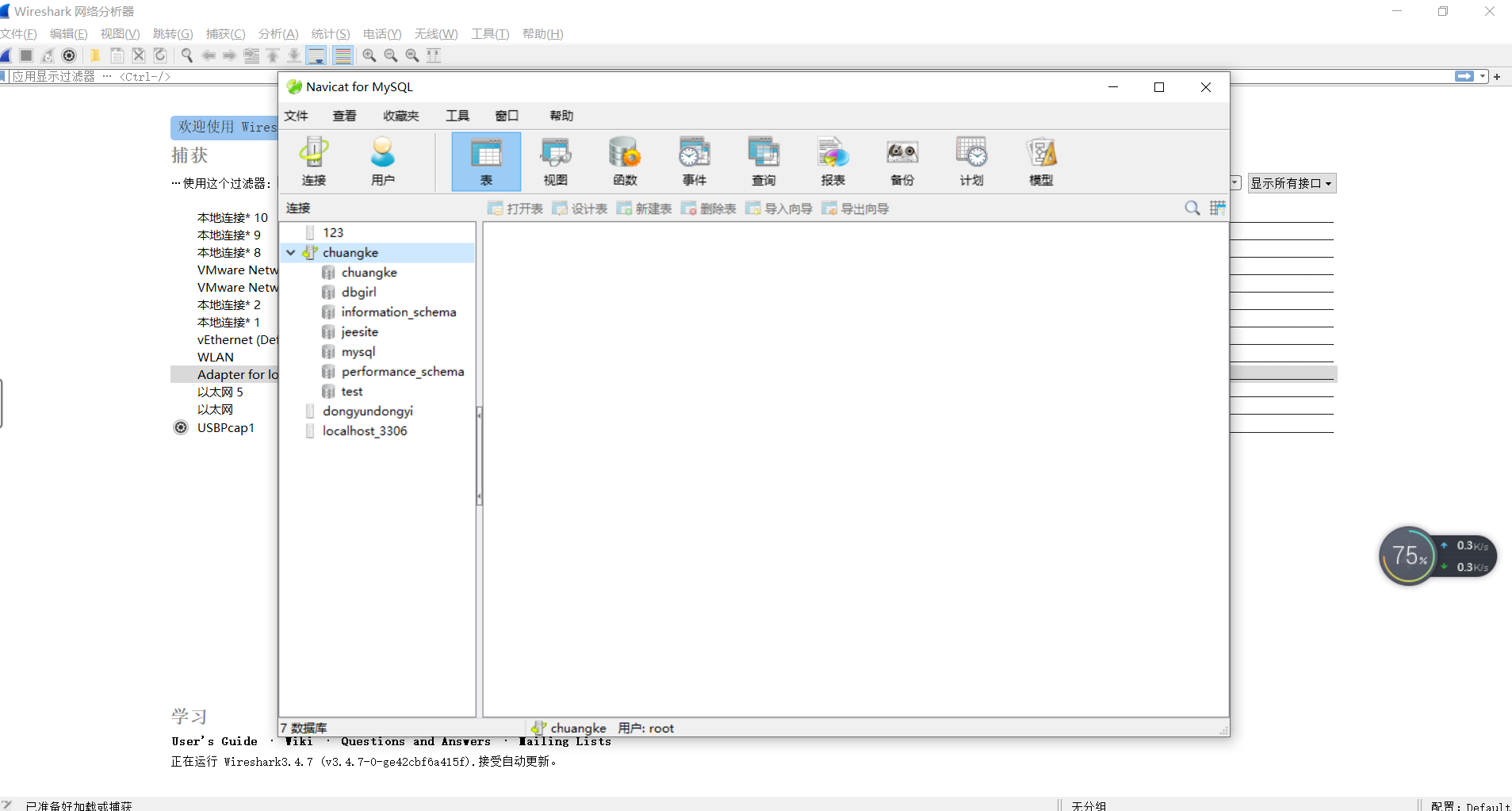This screenshot has width=1512, height=811.
Task: Select the dongyundongyi connection
Action: point(367,411)
